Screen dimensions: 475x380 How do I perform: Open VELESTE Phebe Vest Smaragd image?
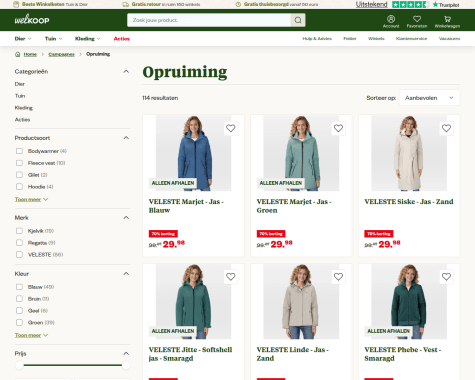(x=409, y=302)
